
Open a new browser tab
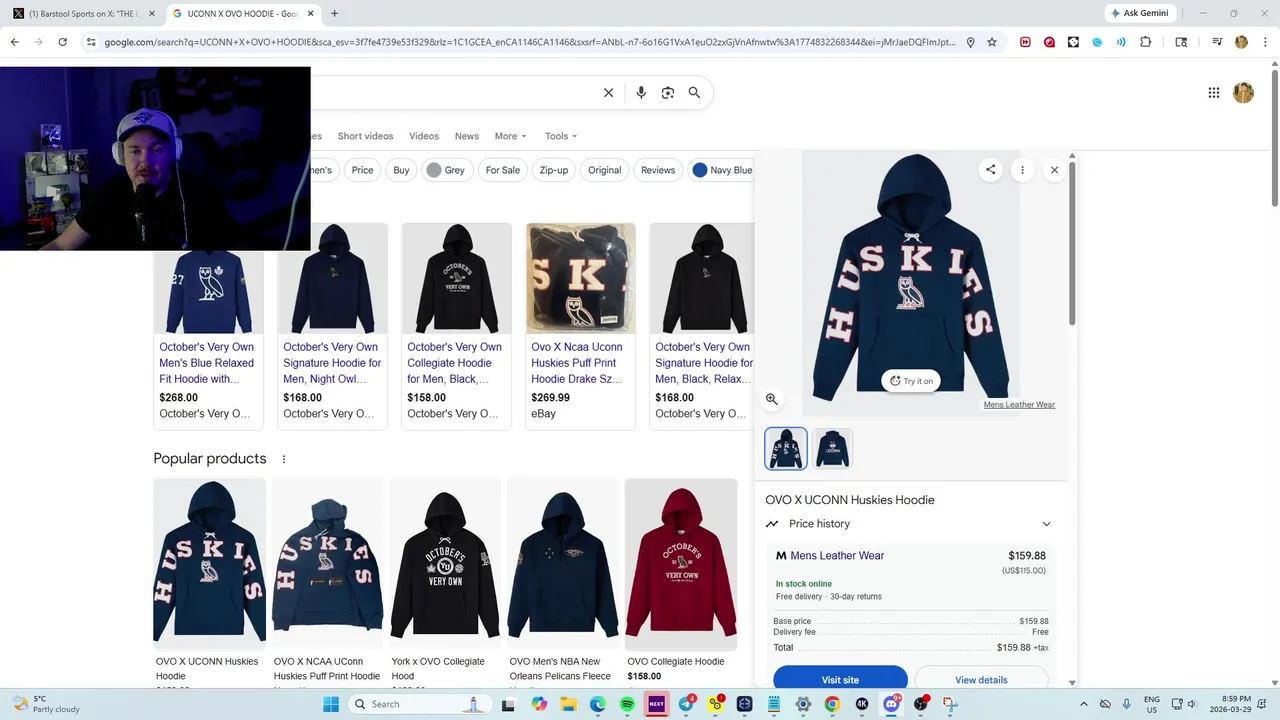[x=334, y=13]
